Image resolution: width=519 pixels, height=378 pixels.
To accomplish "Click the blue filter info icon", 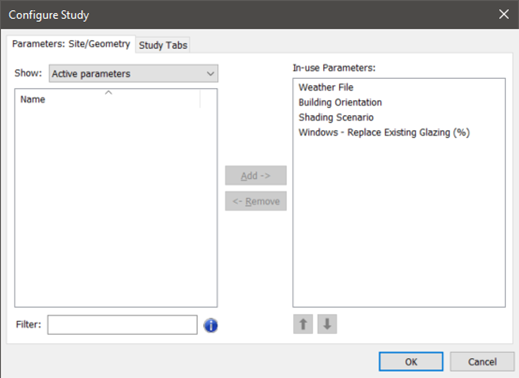I will point(211,325).
